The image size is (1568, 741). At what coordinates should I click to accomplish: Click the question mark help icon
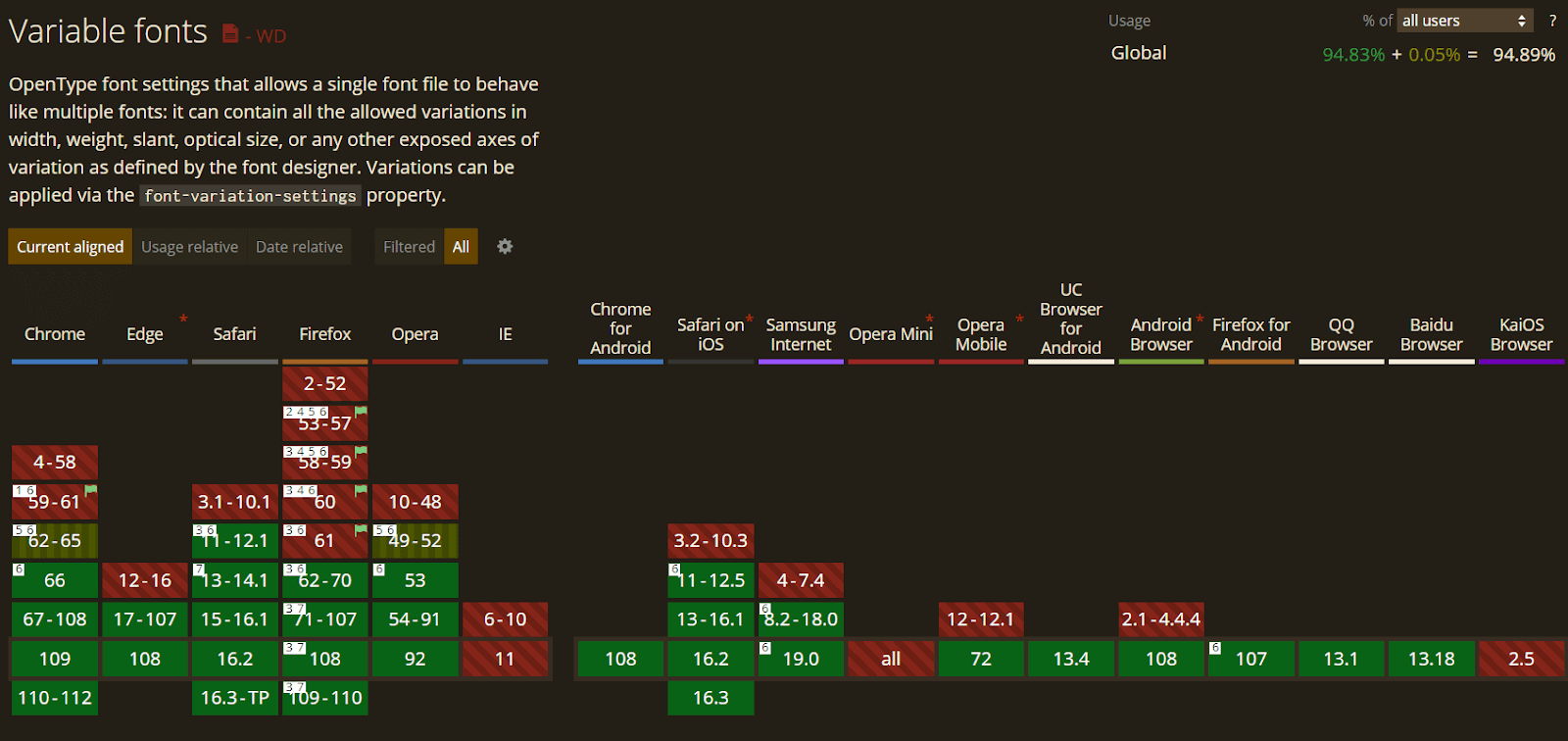click(1552, 21)
